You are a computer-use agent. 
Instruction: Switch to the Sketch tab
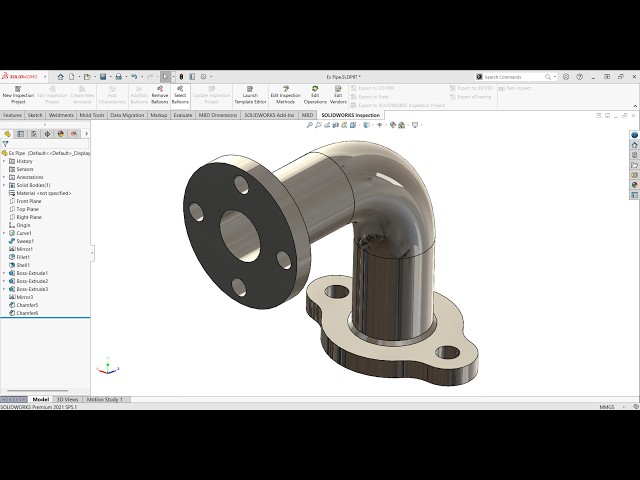pyautogui.click(x=35, y=115)
